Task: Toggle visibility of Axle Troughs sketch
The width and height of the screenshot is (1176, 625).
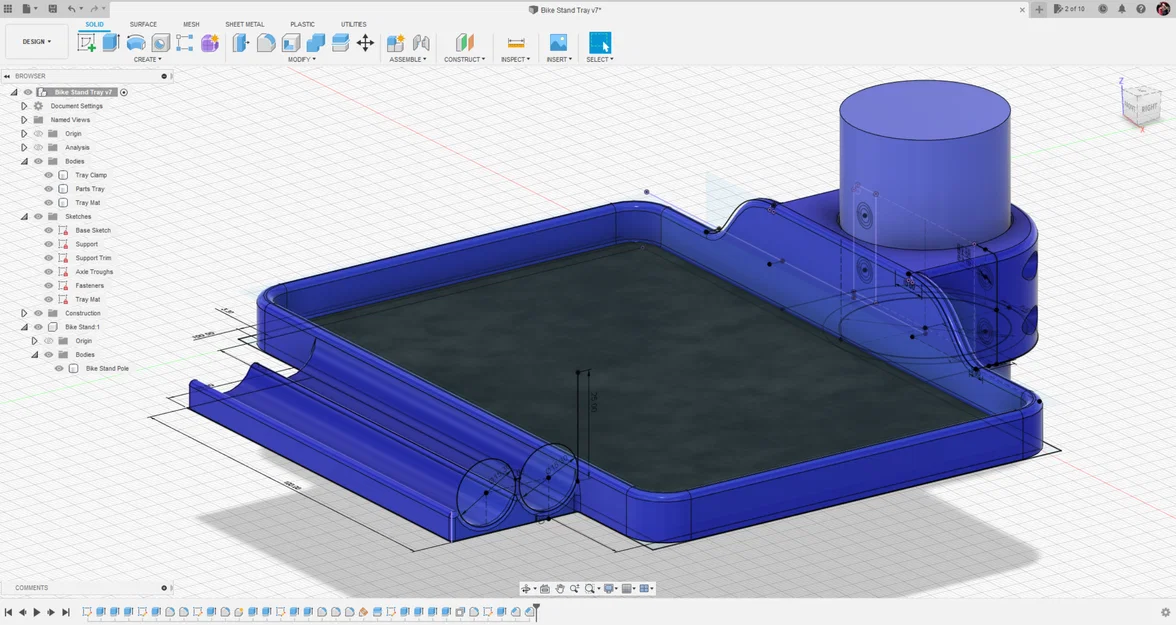Action: click(48, 272)
